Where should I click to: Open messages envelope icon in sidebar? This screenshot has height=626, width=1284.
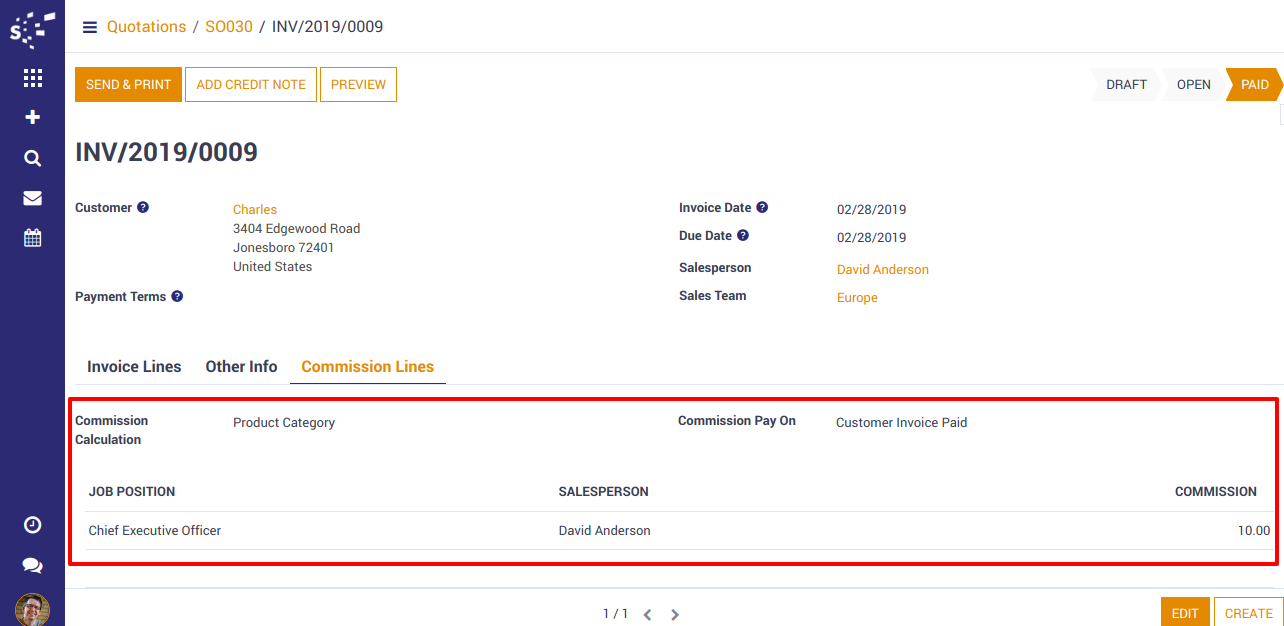[32, 198]
